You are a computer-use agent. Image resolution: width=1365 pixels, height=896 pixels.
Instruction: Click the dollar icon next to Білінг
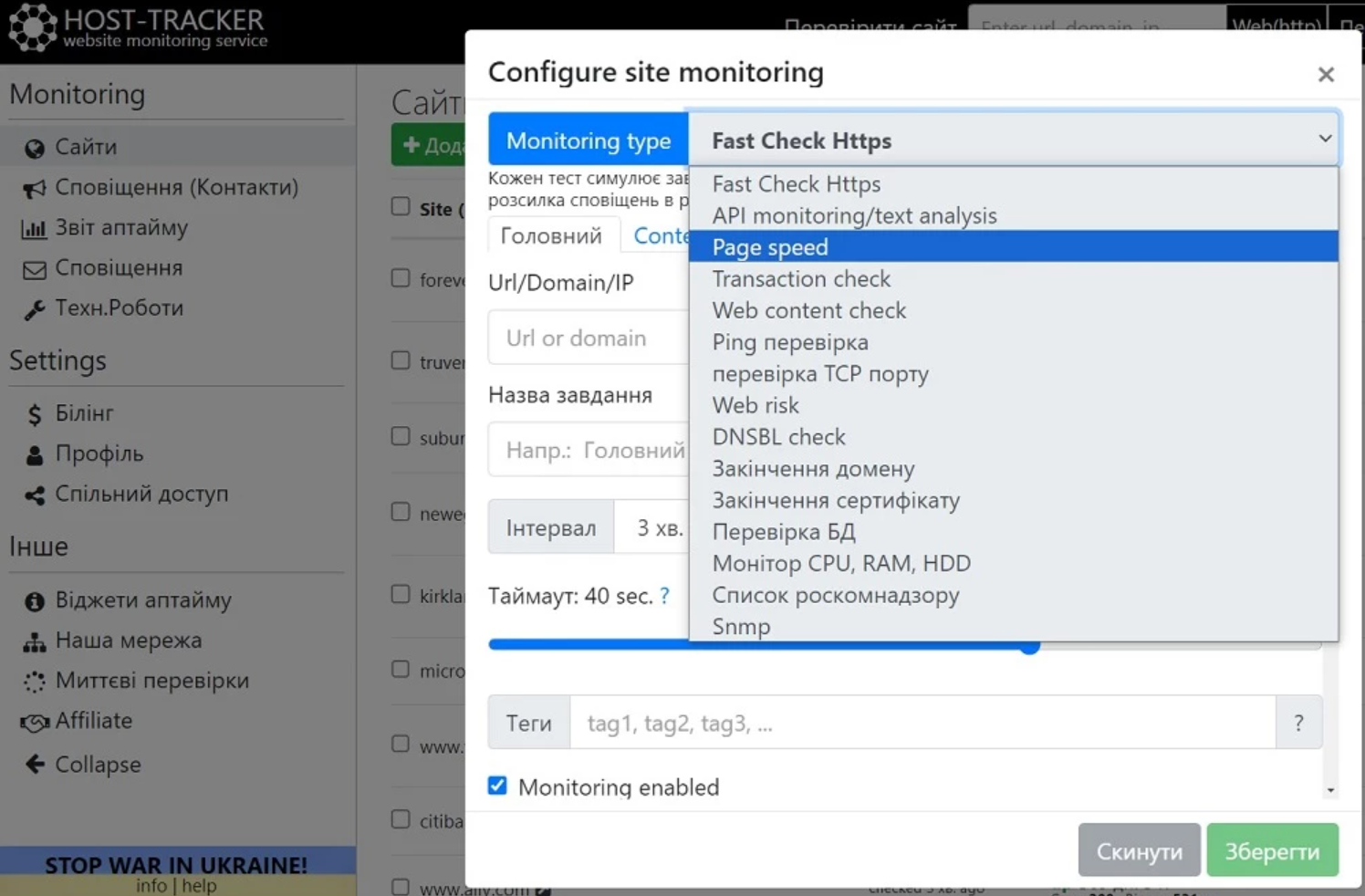click(35, 414)
